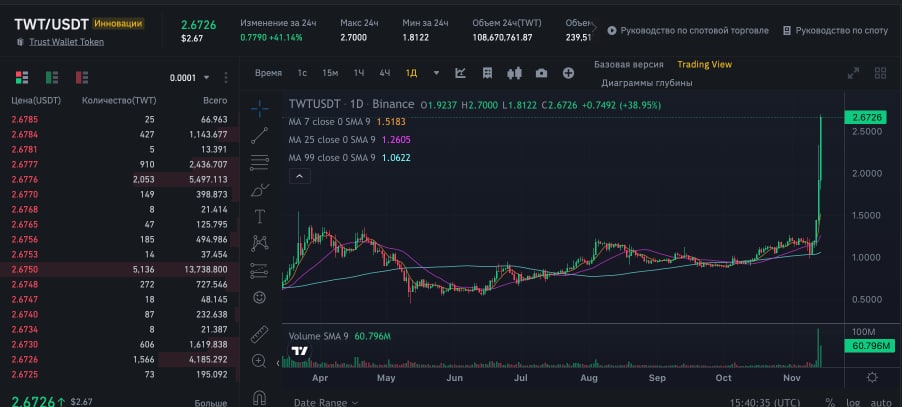Expand more timeframe intervals dropdown

(x=437, y=73)
